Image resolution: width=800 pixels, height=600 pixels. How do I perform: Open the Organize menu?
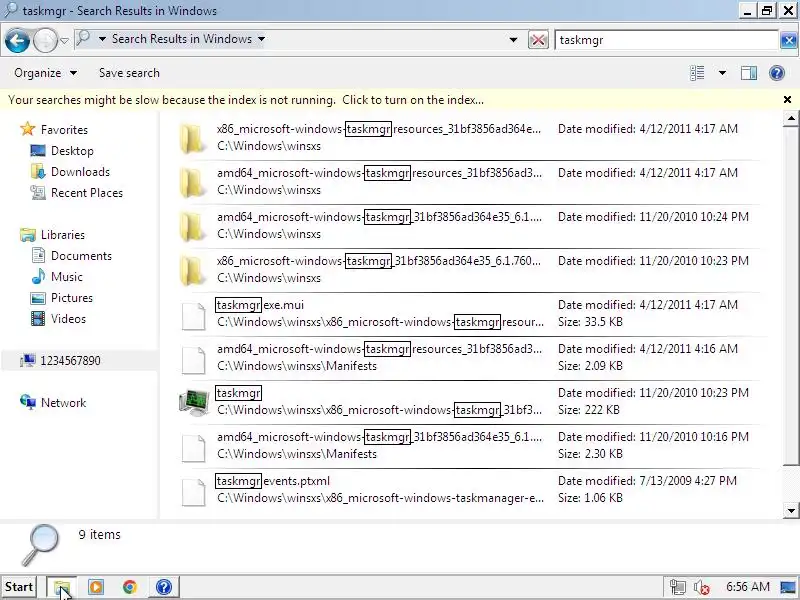45,73
